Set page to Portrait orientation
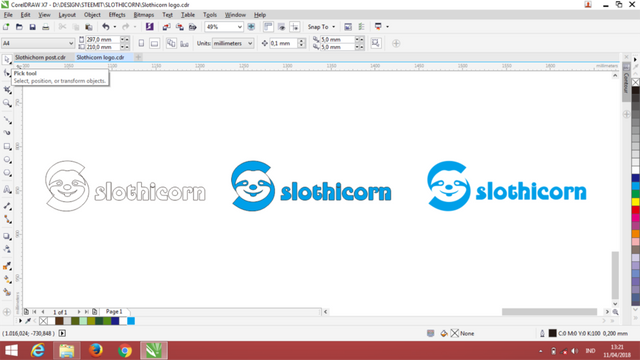 [x=141, y=43]
